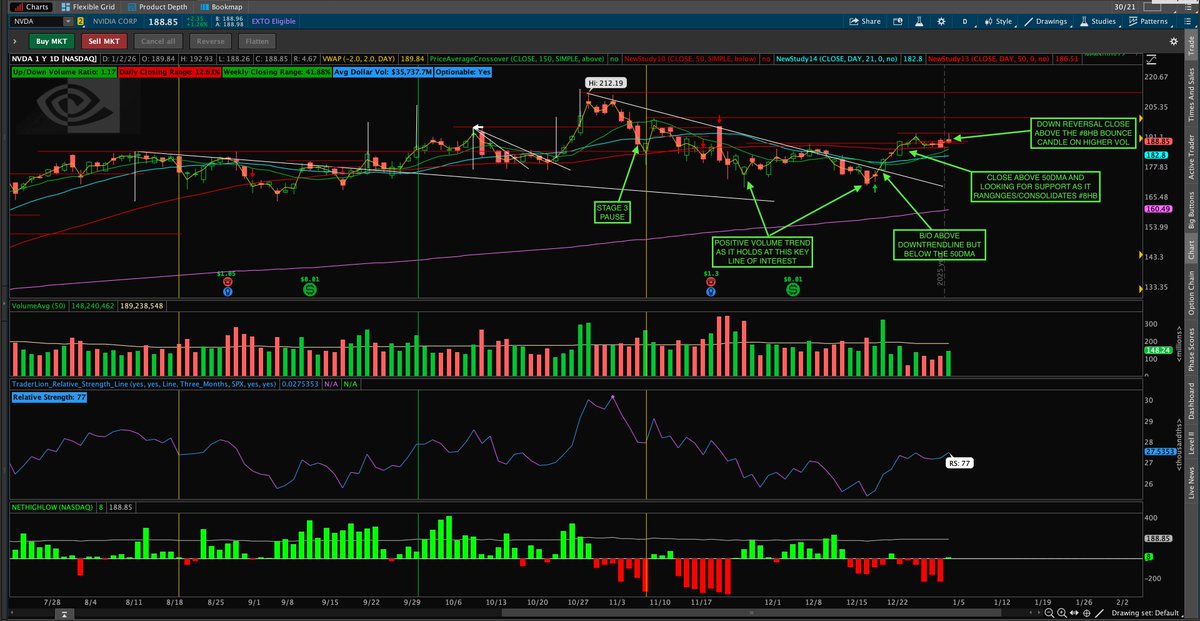
Task: Click the Hi: 212.19 price bubble
Action: 606,83
